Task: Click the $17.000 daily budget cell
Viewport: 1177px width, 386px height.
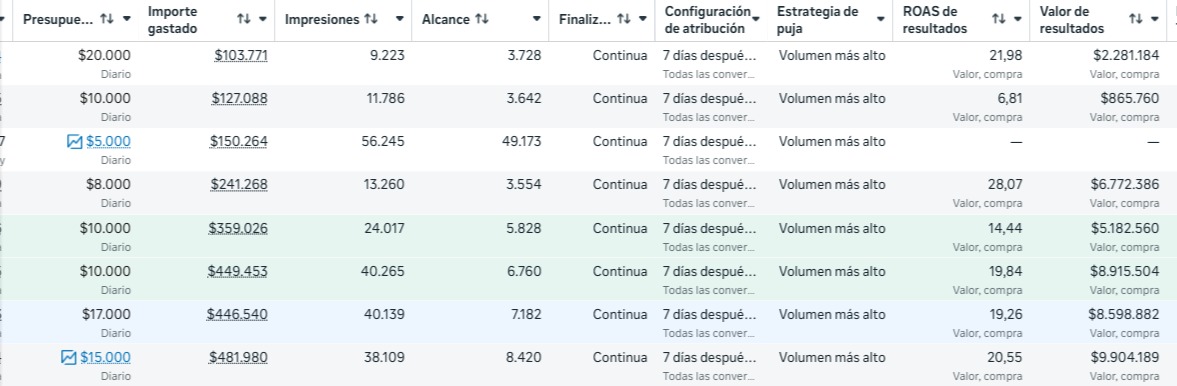Action: click(106, 315)
